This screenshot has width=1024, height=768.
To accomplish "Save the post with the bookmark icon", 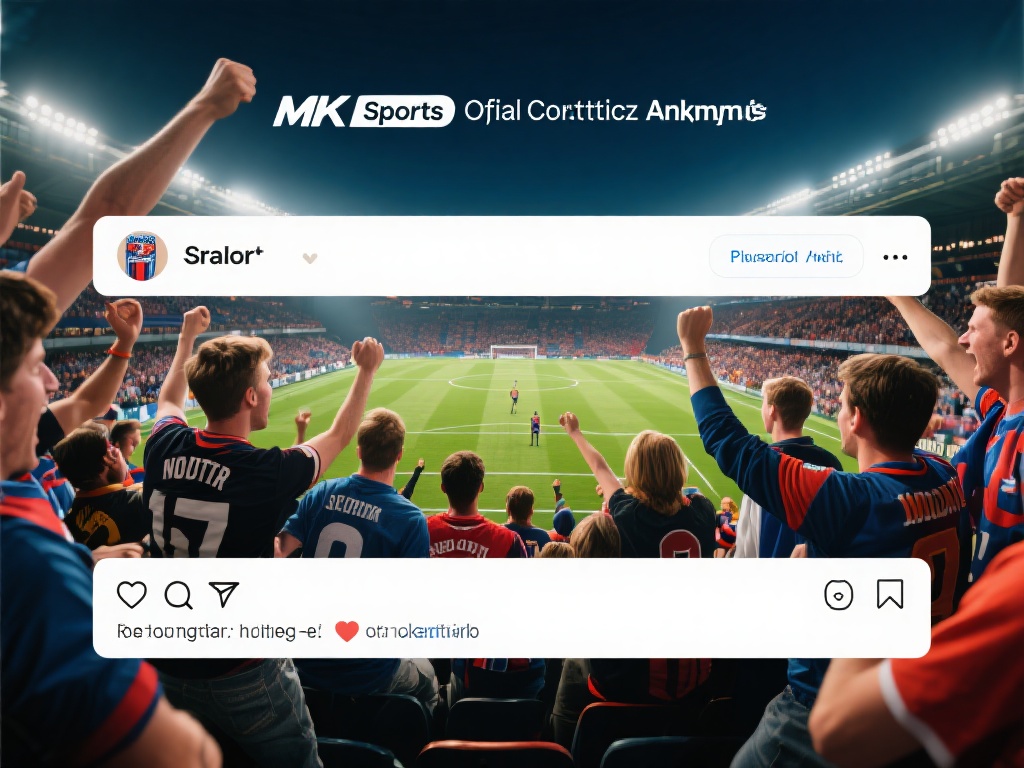I will pos(889,594).
